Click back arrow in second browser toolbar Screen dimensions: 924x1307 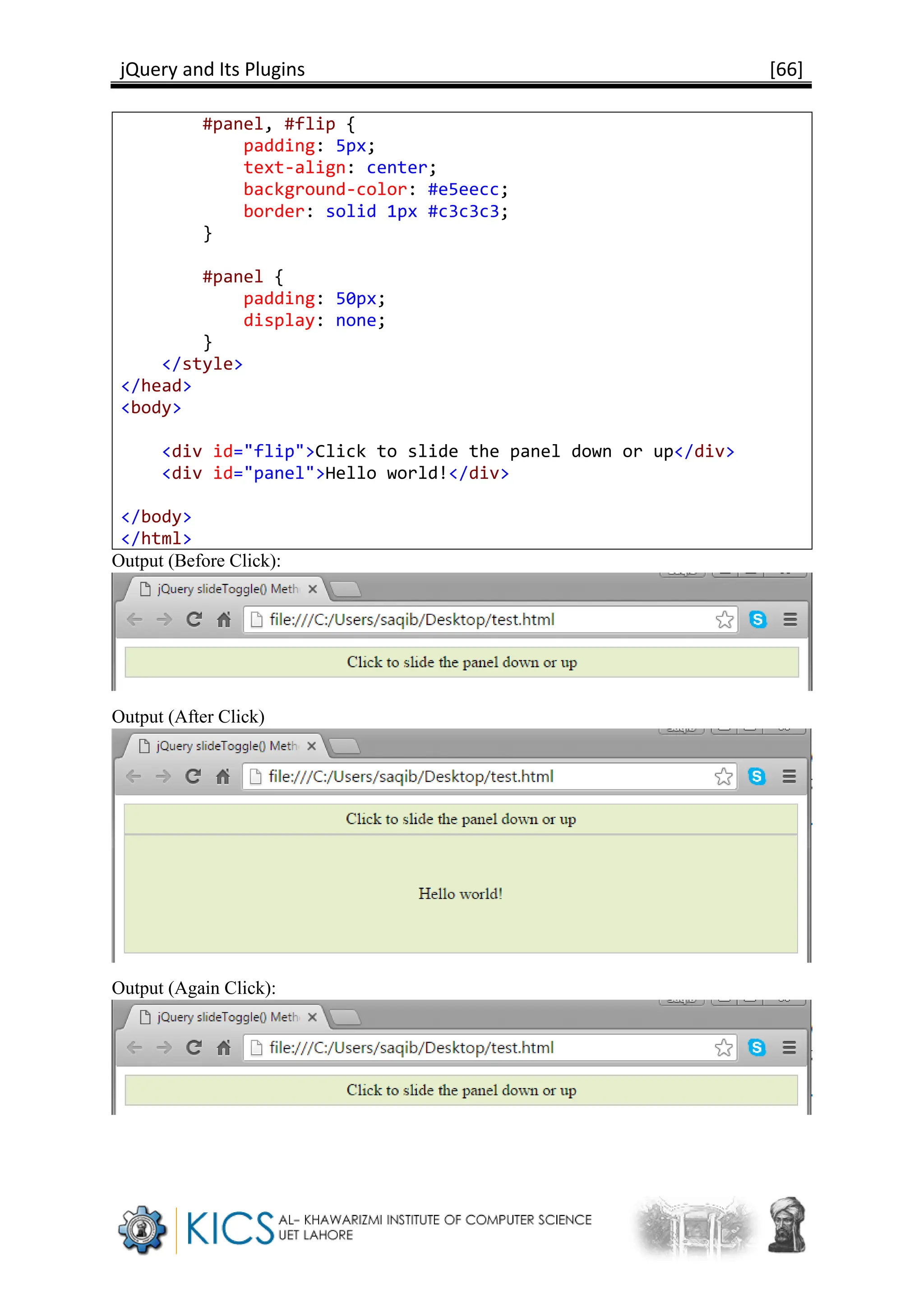pos(134,776)
